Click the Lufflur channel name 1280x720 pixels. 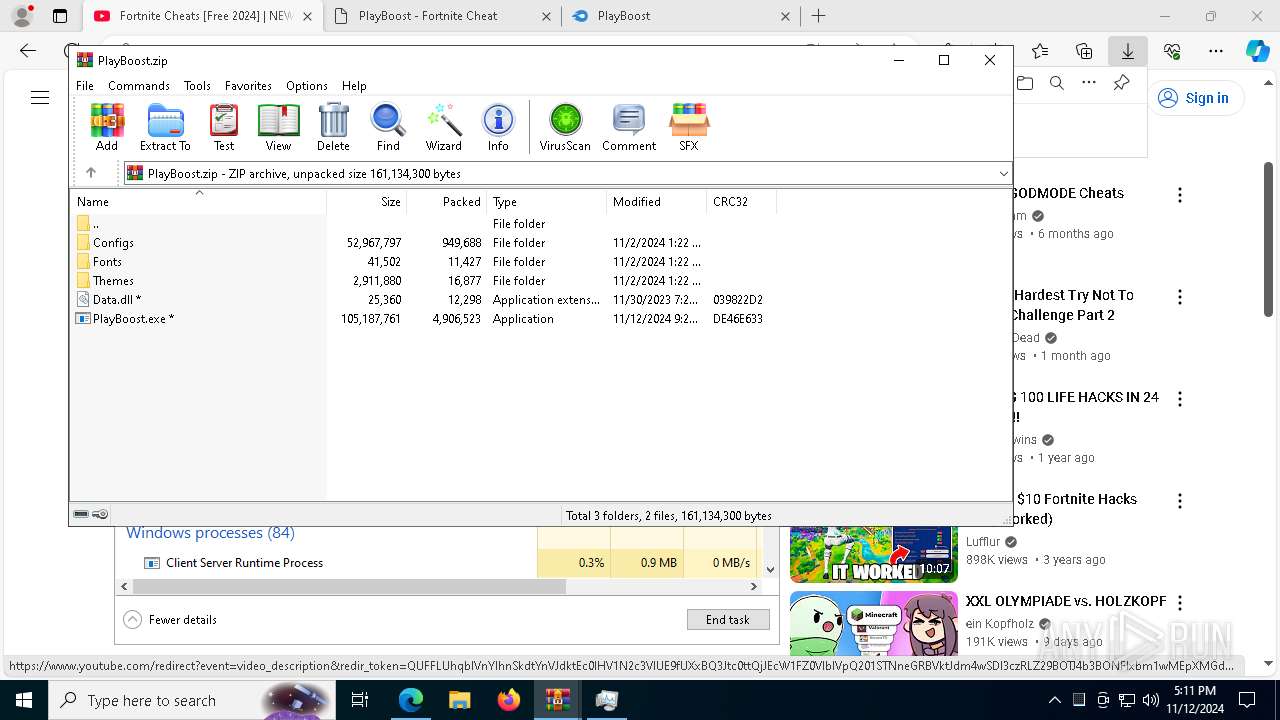(985, 542)
